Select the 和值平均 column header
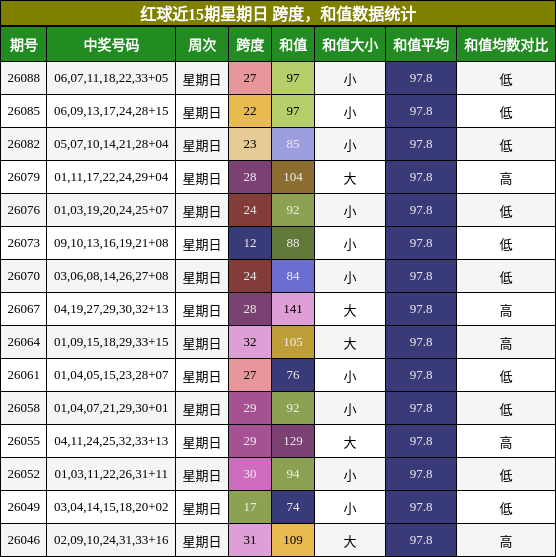 tap(421, 45)
